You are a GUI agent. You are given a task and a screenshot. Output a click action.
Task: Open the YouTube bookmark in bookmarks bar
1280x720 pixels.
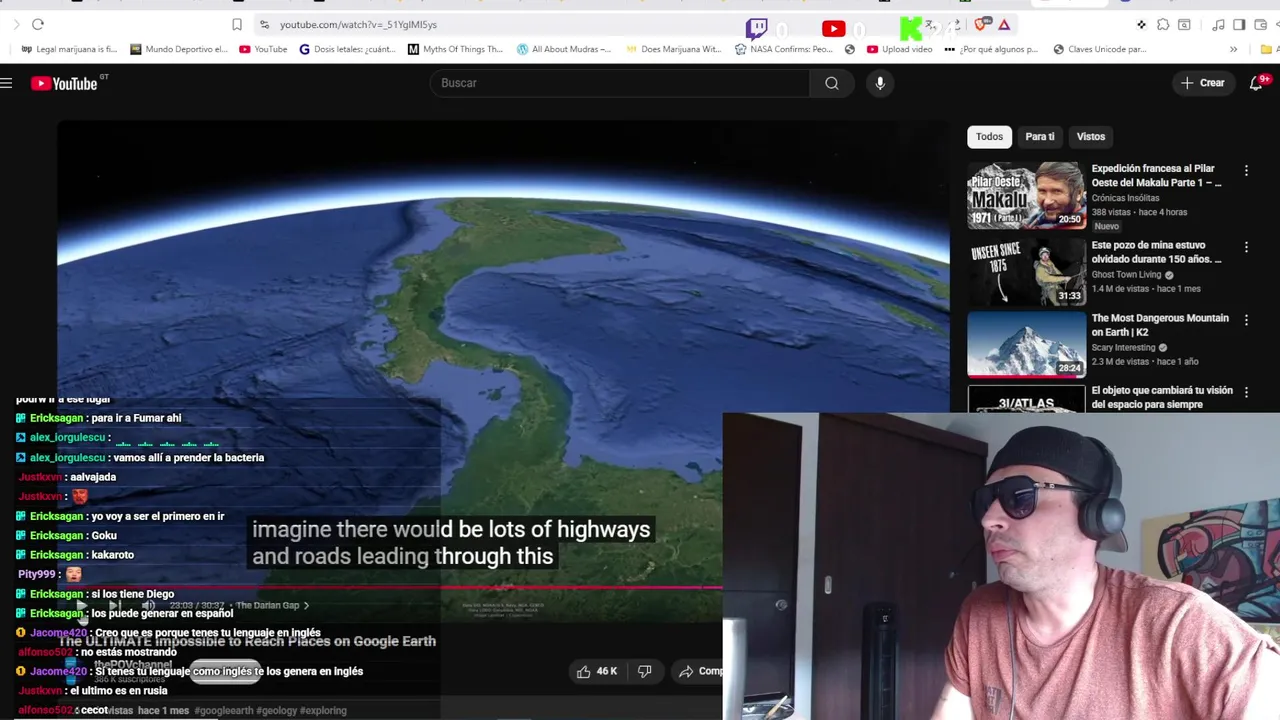click(263, 49)
